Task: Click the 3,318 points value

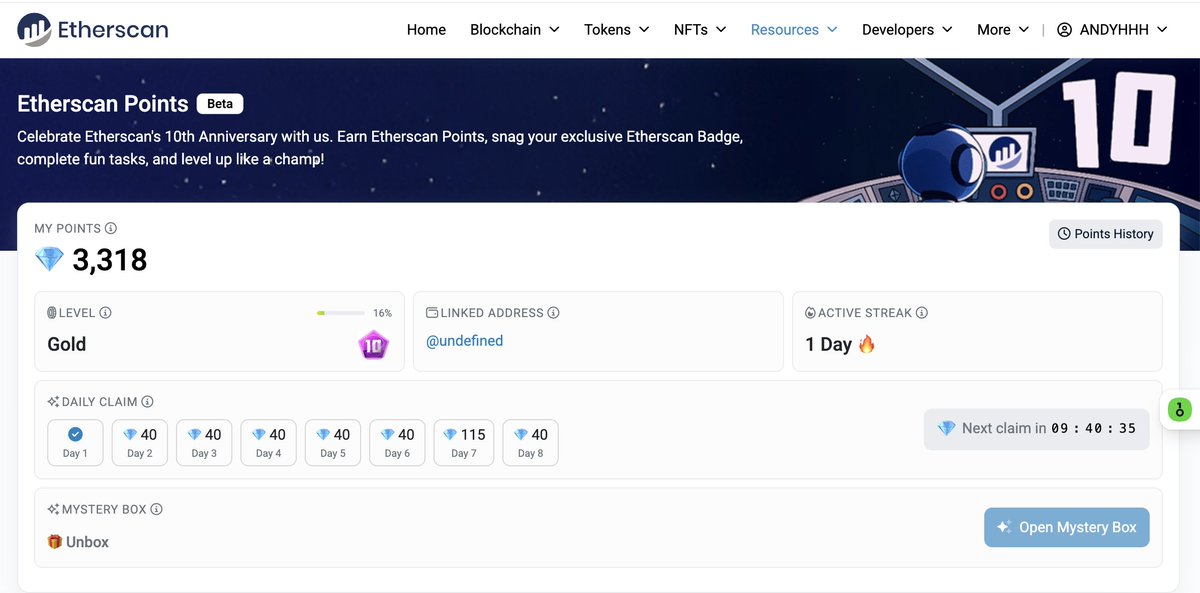Action: coord(110,261)
